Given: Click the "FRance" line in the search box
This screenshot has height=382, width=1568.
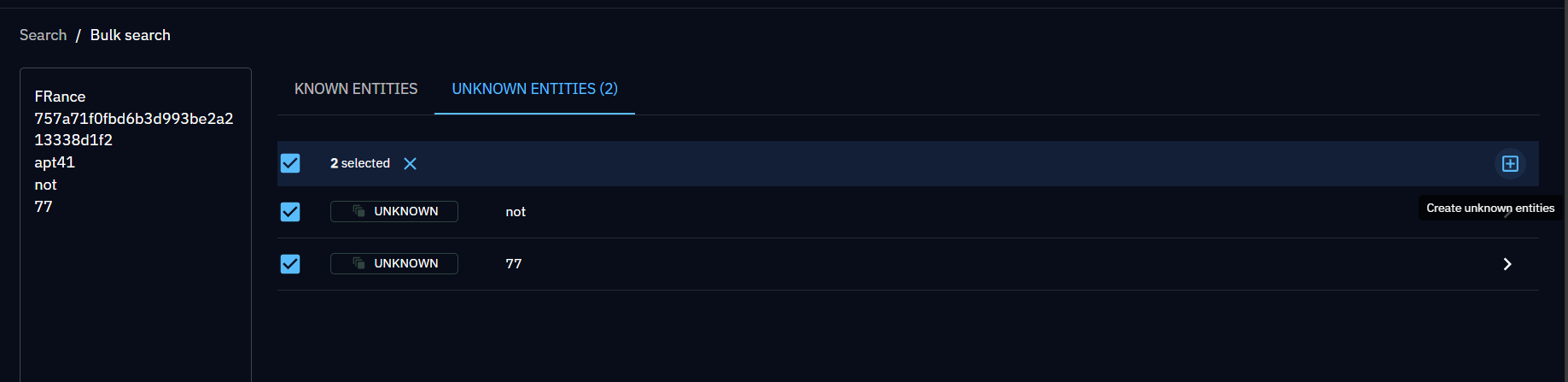Looking at the screenshot, I should point(60,97).
